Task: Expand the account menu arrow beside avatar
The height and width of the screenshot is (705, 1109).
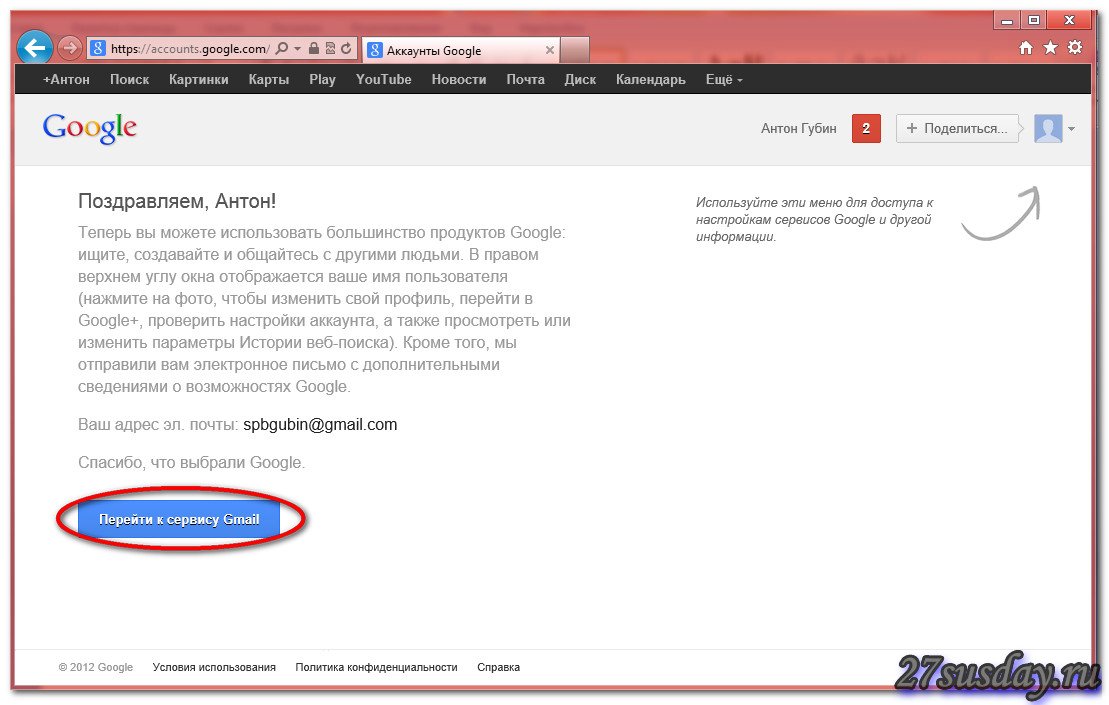Action: tap(1072, 129)
